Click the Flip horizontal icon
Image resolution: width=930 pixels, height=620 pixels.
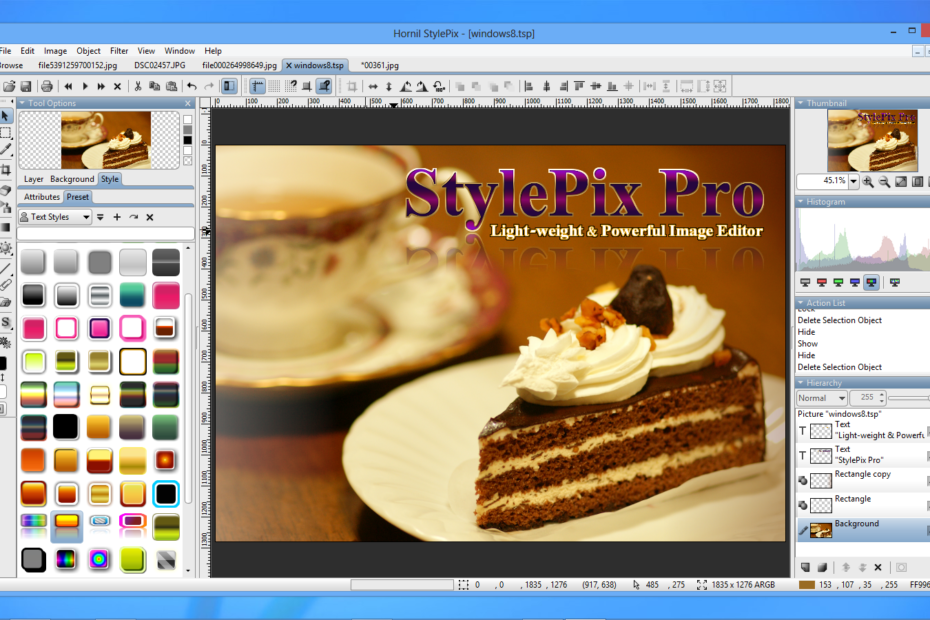tap(372, 87)
